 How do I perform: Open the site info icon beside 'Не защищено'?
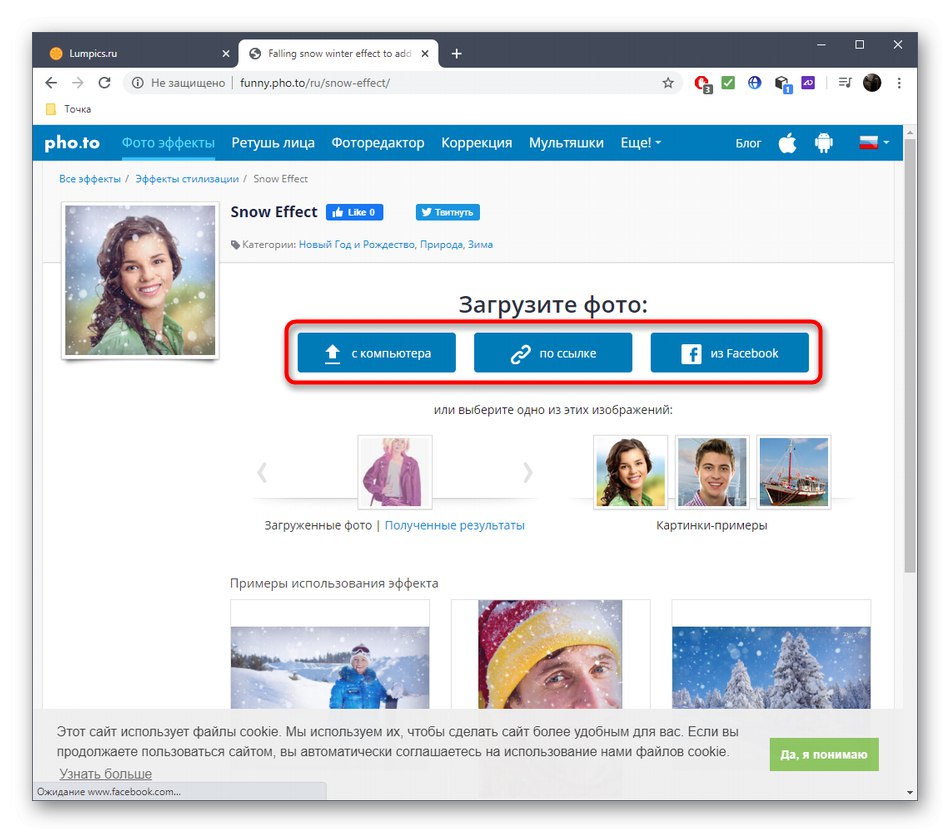138,83
